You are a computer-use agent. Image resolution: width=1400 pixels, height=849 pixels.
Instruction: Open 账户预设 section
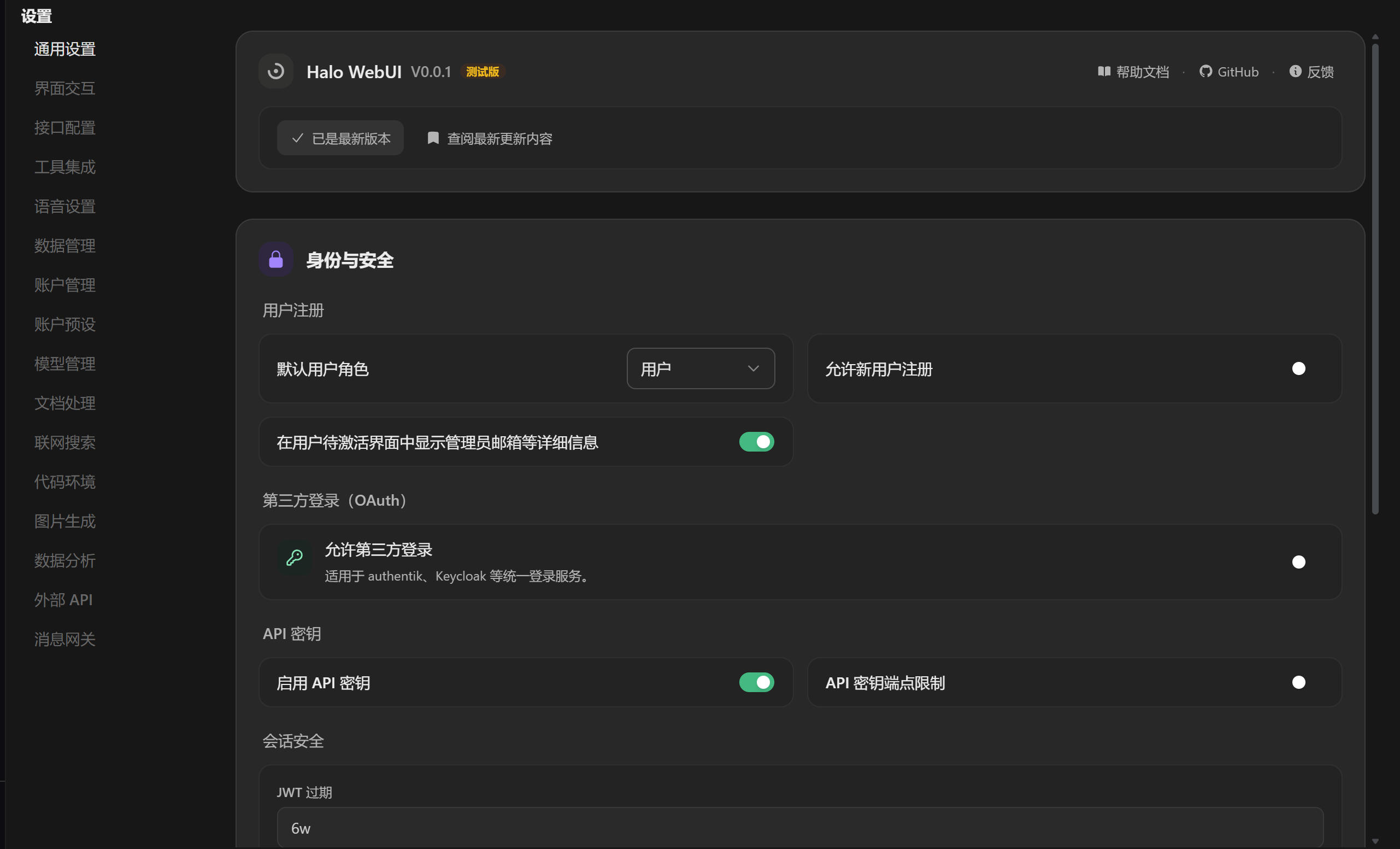65,325
